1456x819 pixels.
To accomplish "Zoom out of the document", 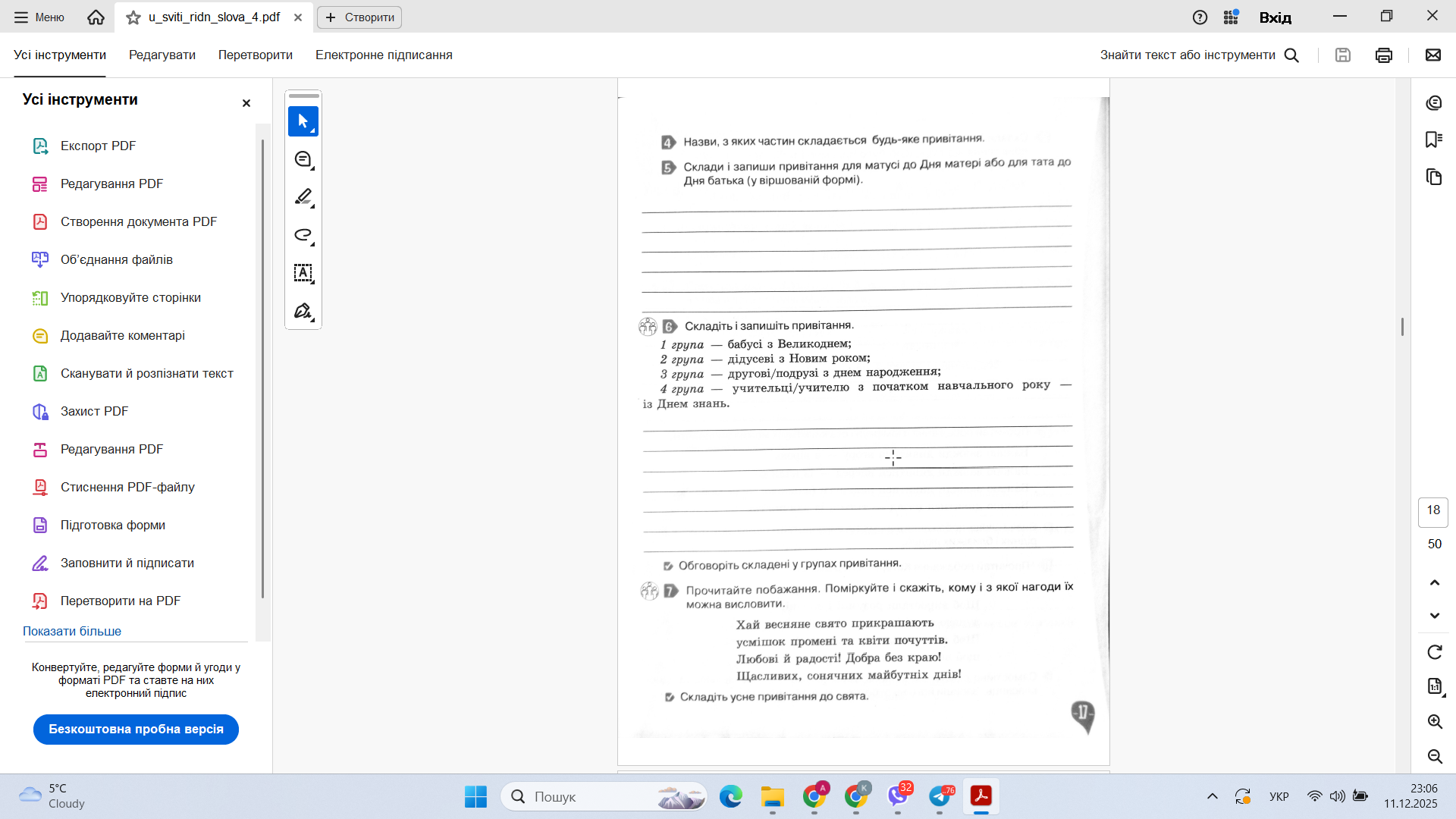I will 1434,756.
